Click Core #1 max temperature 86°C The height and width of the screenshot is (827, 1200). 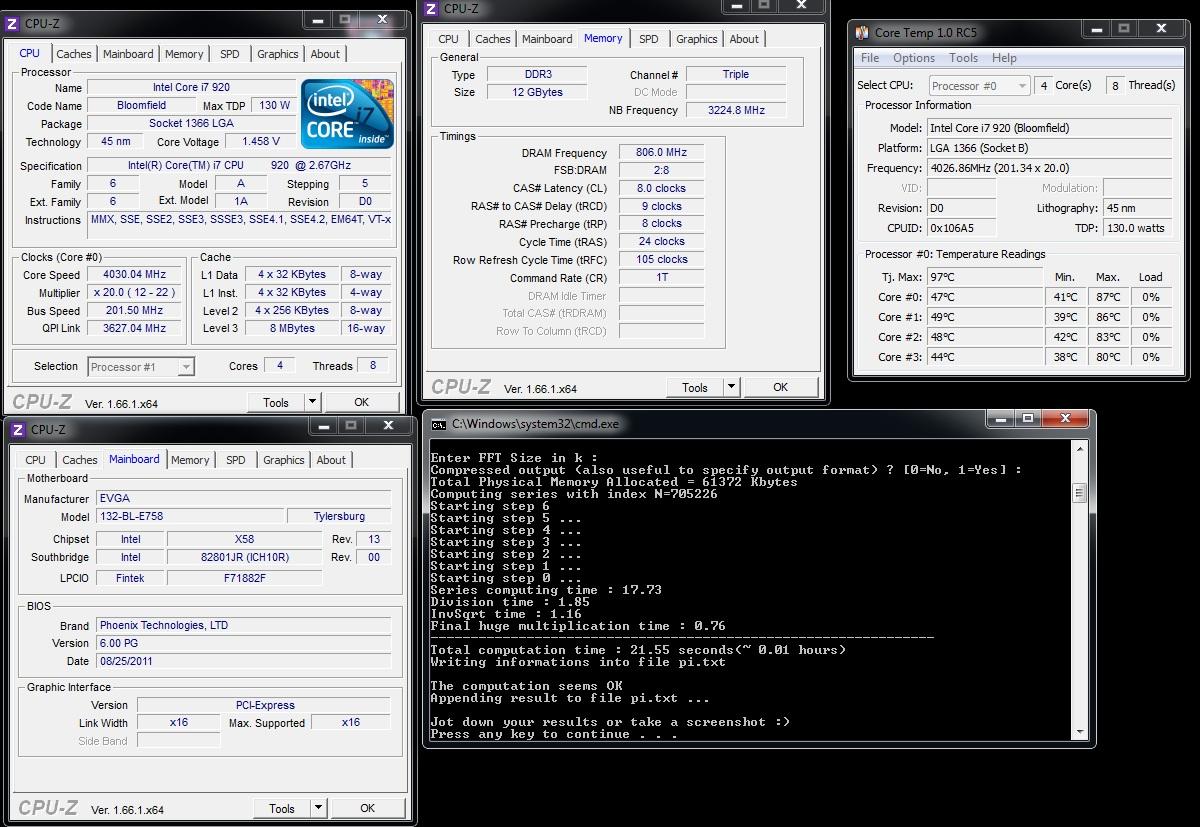(x=1107, y=317)
